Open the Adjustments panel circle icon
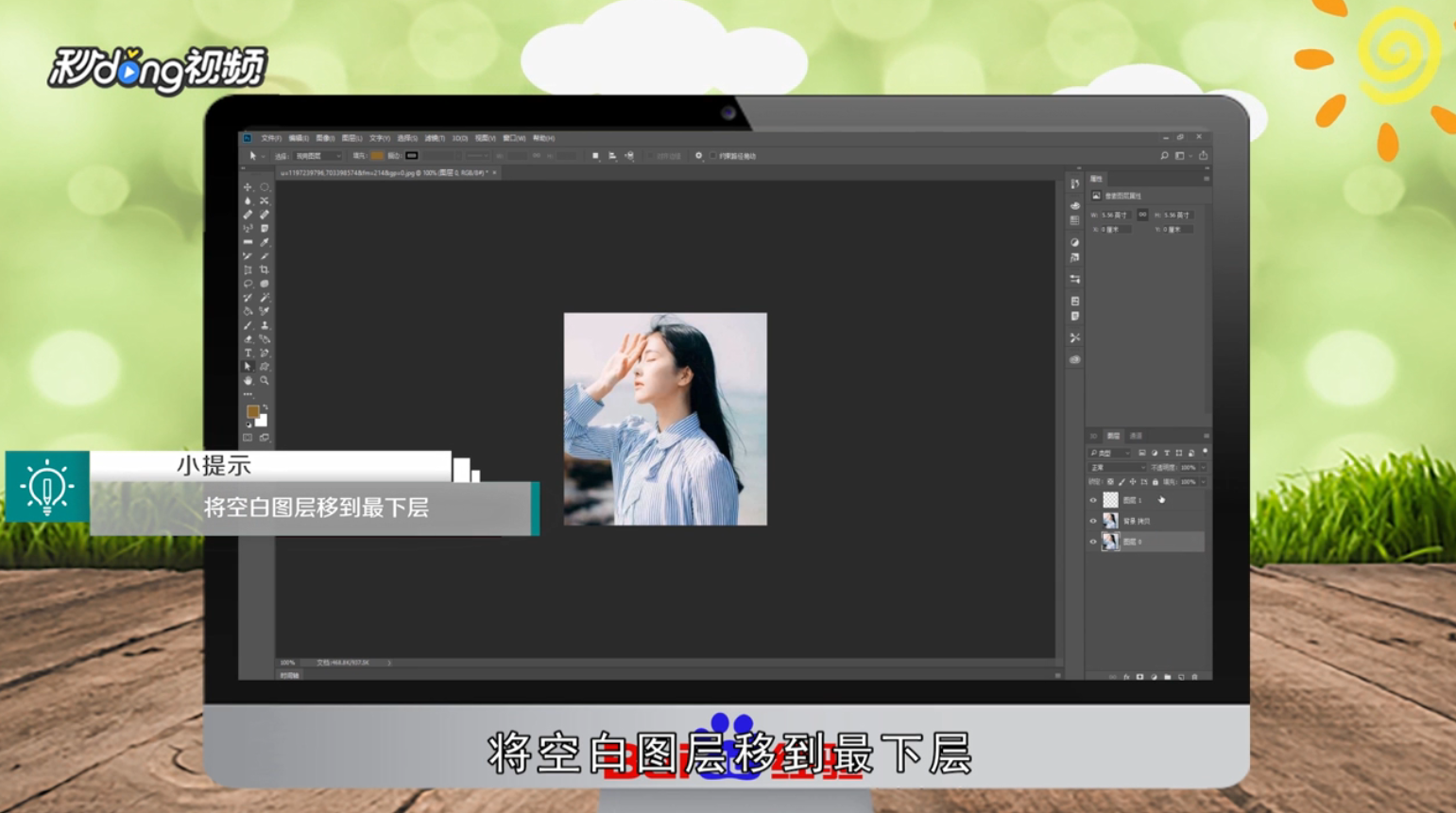This screenshot has height=813, width=1456. coord(1074,242)
